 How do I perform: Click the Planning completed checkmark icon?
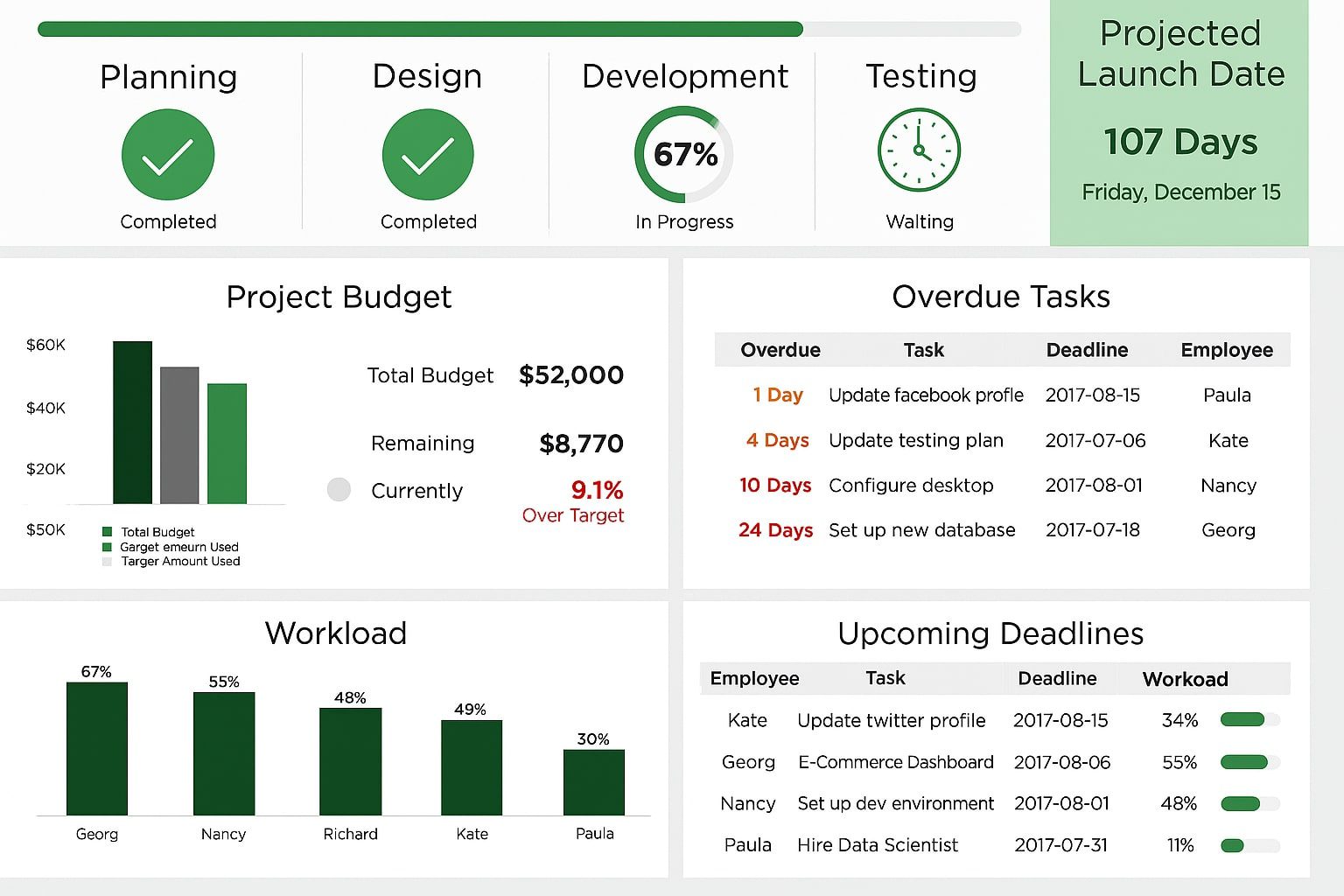coord(168,155)
